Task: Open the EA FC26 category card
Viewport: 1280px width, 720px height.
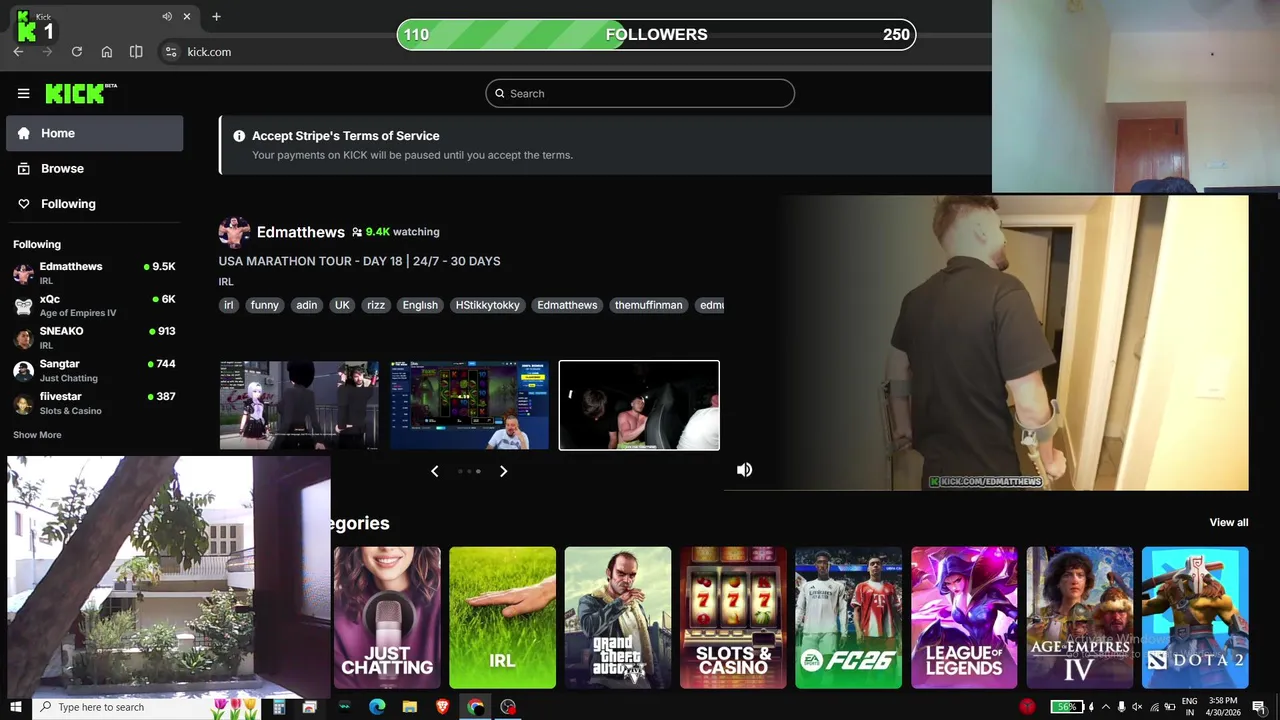Action: tap(848, 617)
